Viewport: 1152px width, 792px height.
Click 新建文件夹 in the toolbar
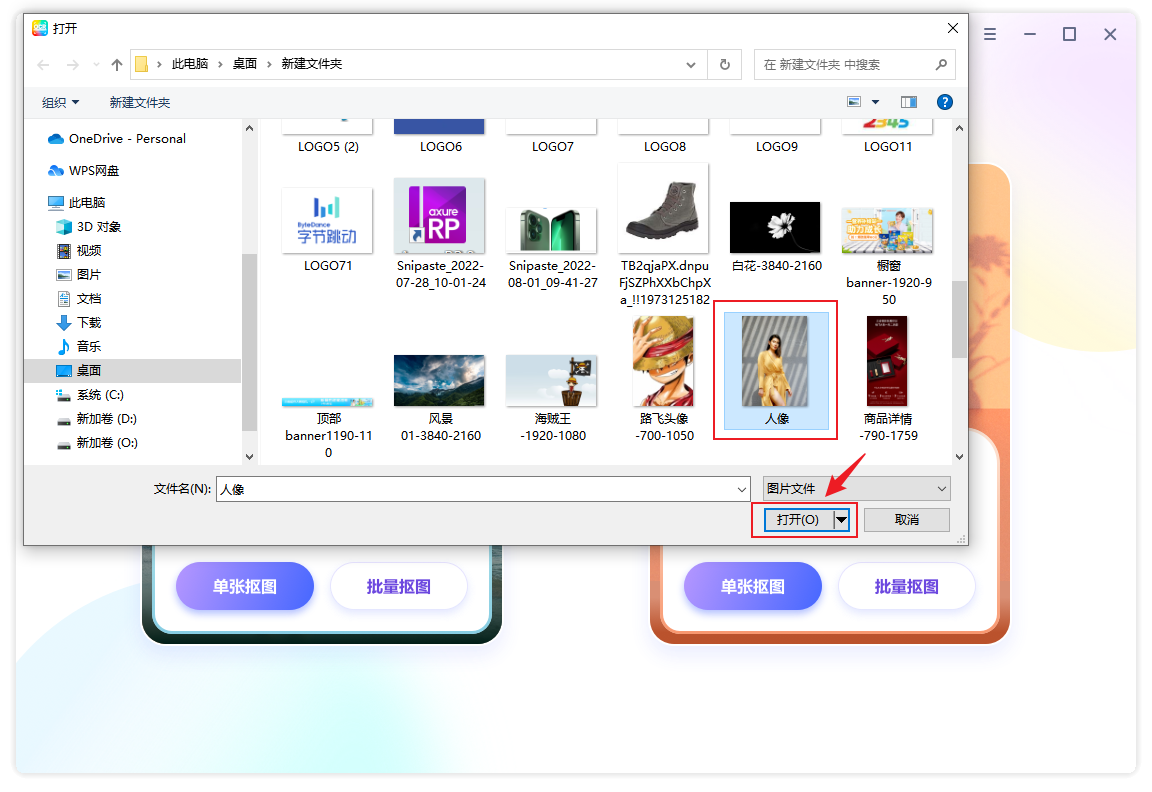[140, 103]
